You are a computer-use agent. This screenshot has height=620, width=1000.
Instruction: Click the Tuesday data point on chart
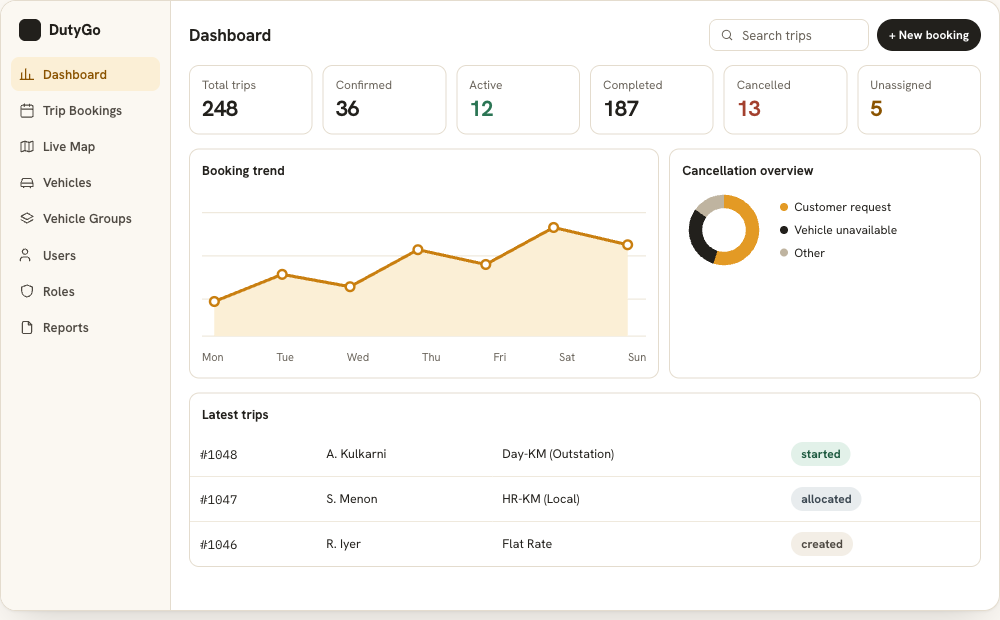coord(282,274)
